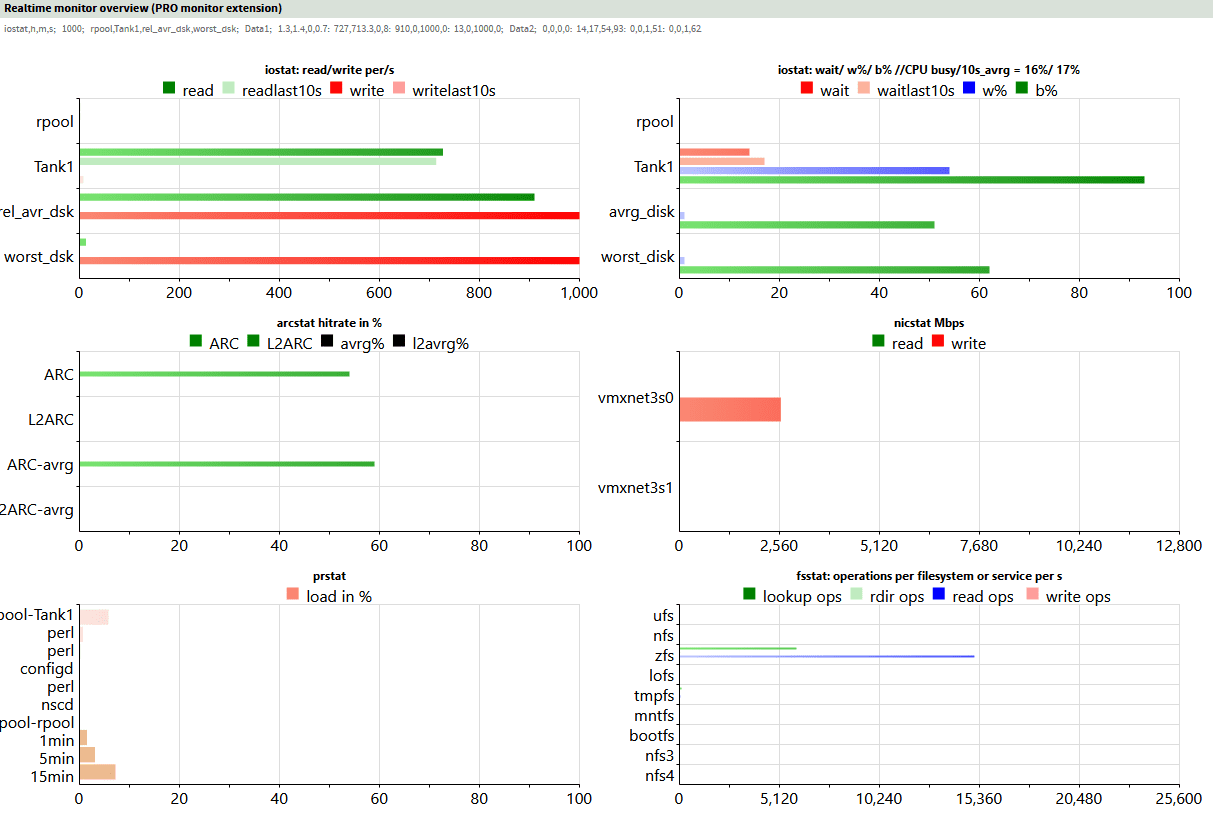Select Tank1 green b% bar
Image resolution: width=1213 pixels, height=816 pixels.
pos(912,180)
